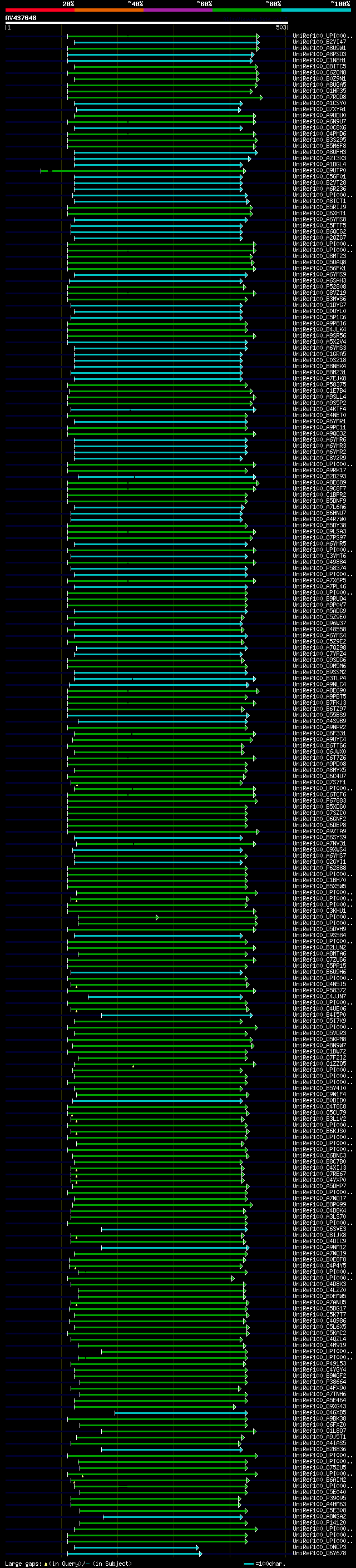The width and height of the screenshot is (356, 1568).
Task: Click label UniRef100_Q6DEP8
Action: pyautogui.click(x=319, y=825)
